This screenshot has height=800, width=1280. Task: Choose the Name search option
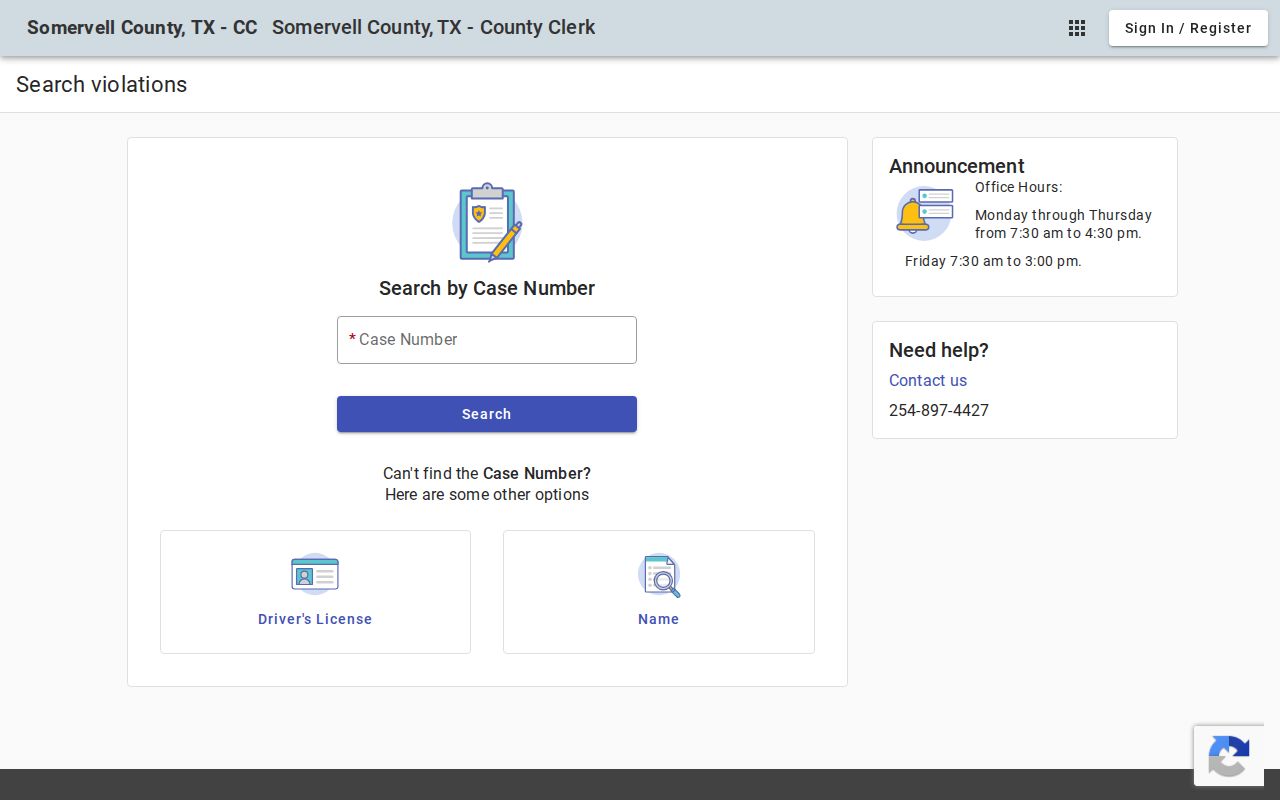coord(659,592)
